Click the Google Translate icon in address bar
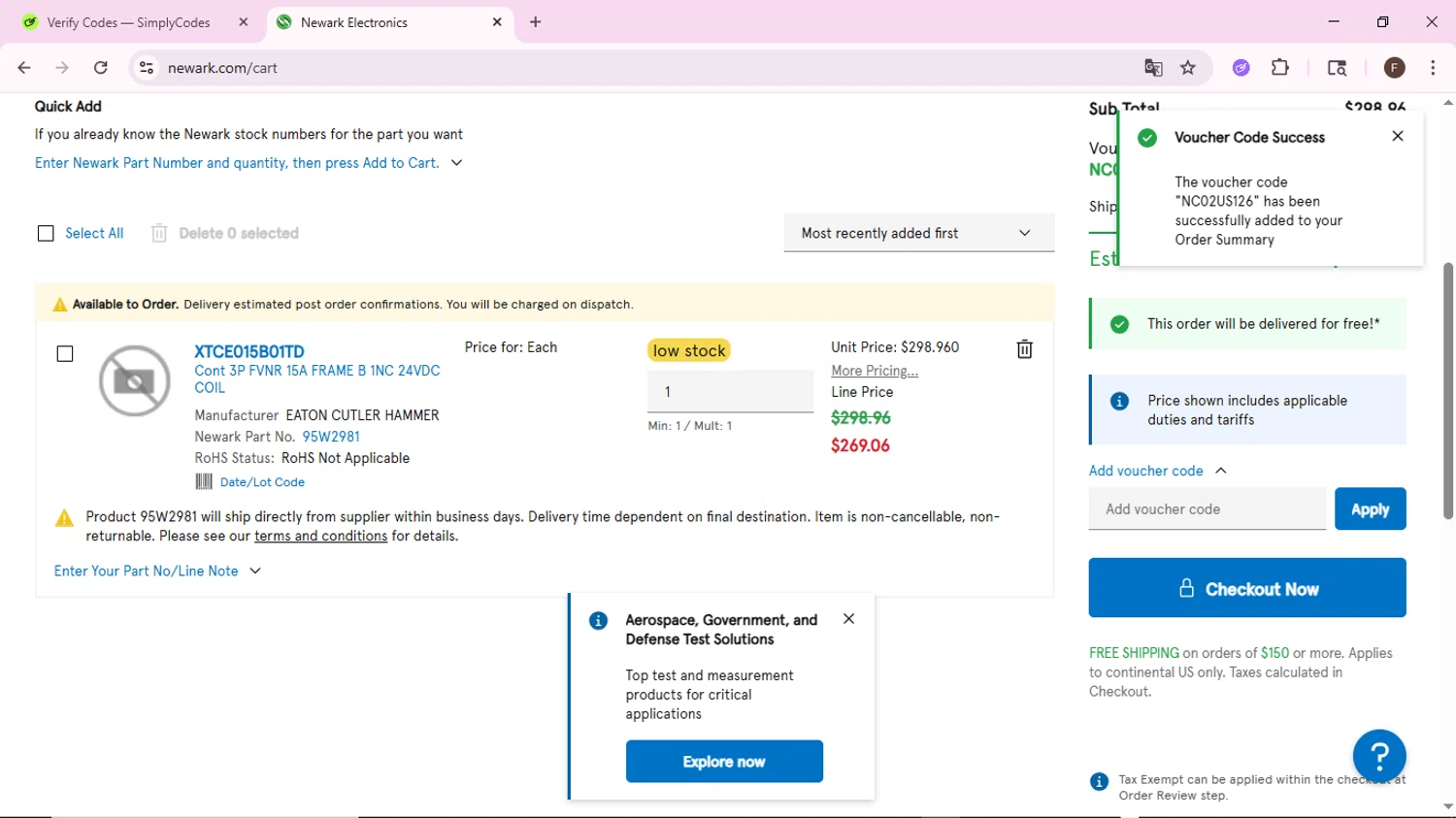This screenshot has height=818, width=1456. pyautogui.click(x=1153, y=68)
